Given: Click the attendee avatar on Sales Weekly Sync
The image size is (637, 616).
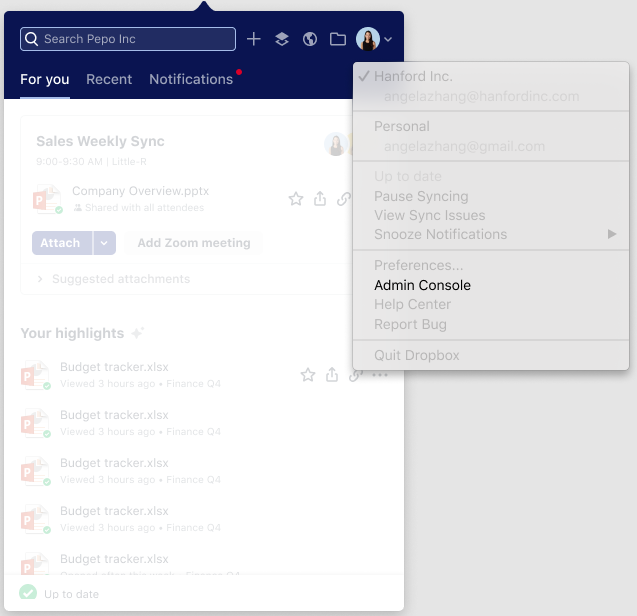Looking at the screenshot, I should (x=336, y=144).
